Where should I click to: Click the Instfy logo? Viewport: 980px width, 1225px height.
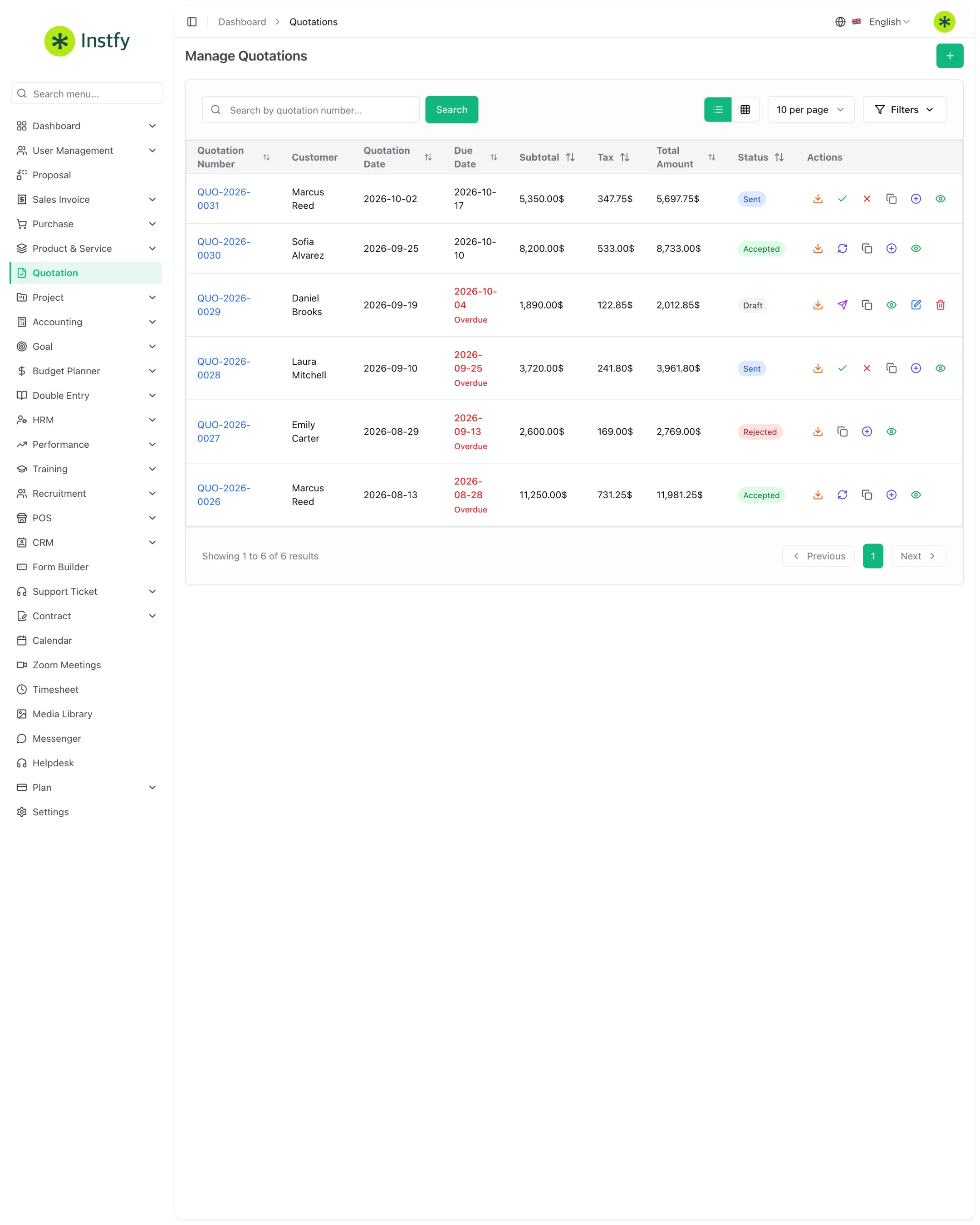(87, 41)
